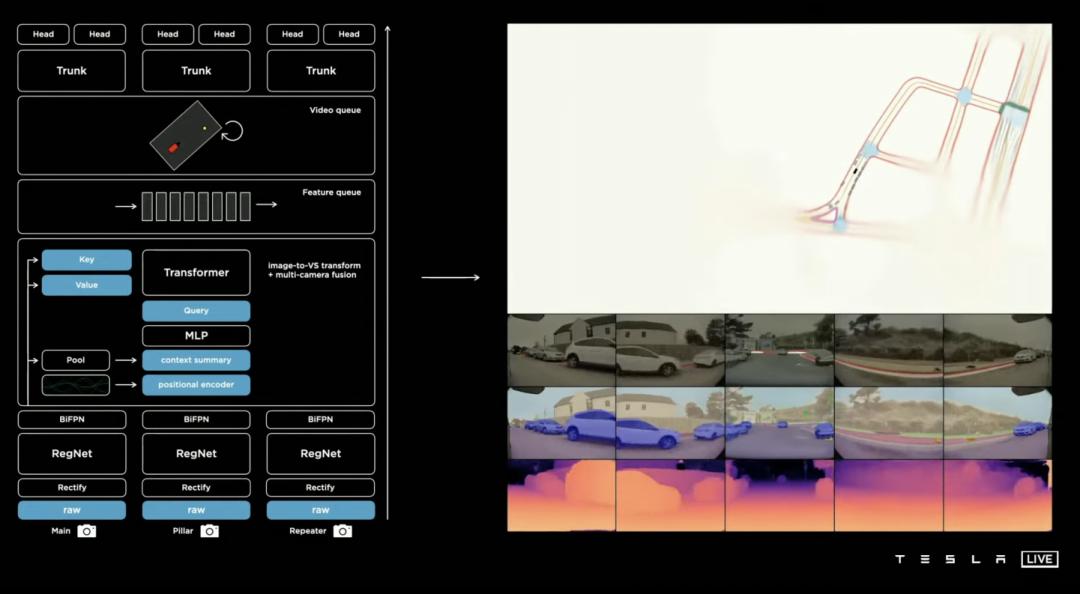Open the second depth map thumbnail
Image resolution: width=1080 pixels, height=594 pixels.
tap(671, 495)
